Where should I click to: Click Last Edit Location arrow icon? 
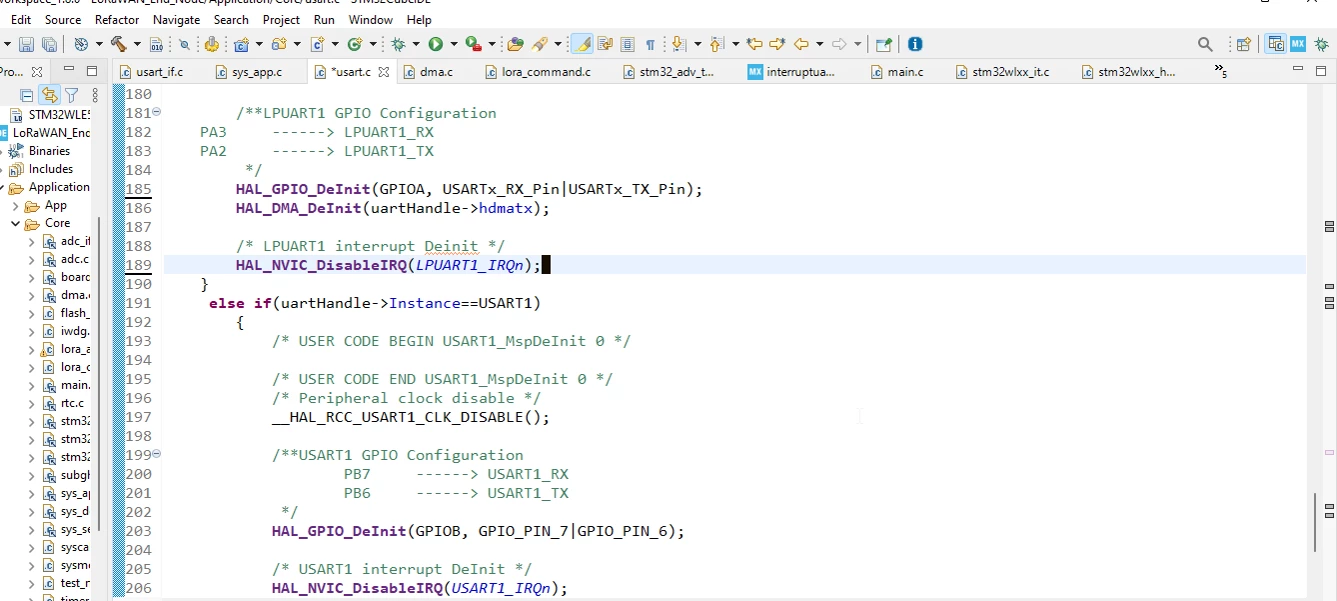click(754, 44)
